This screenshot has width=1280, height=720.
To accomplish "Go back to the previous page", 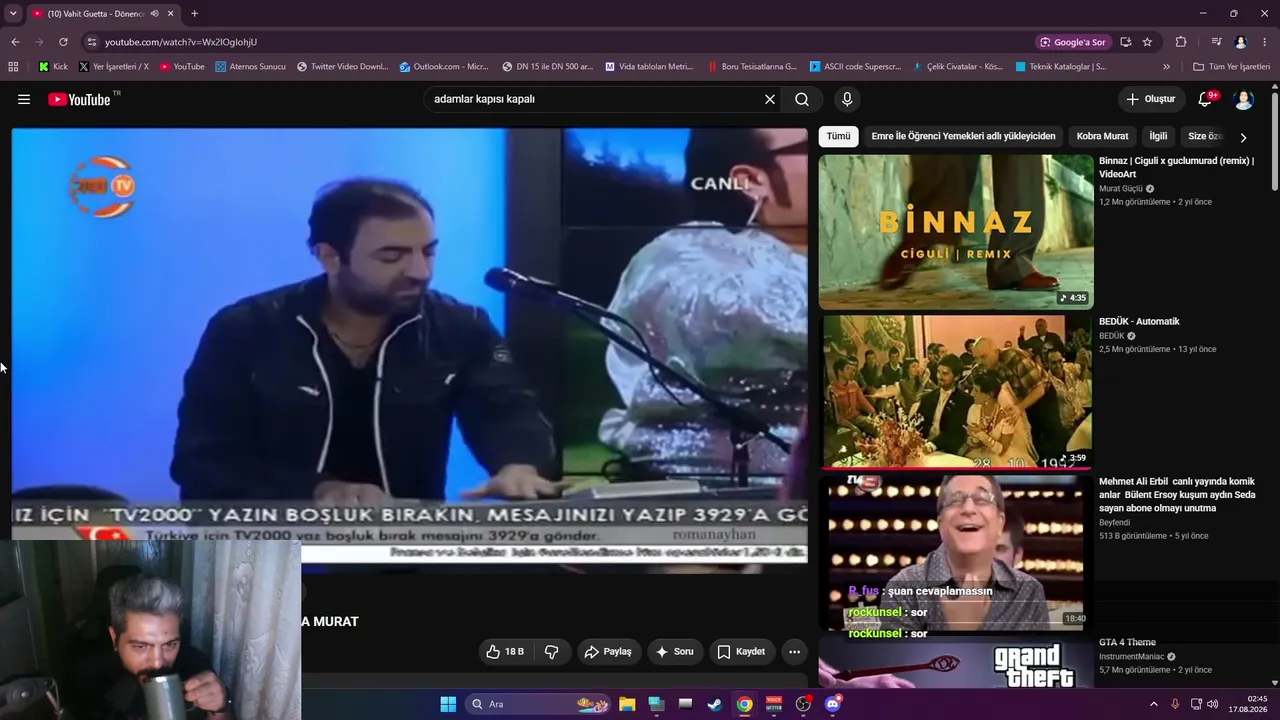I will click(15, 42).
